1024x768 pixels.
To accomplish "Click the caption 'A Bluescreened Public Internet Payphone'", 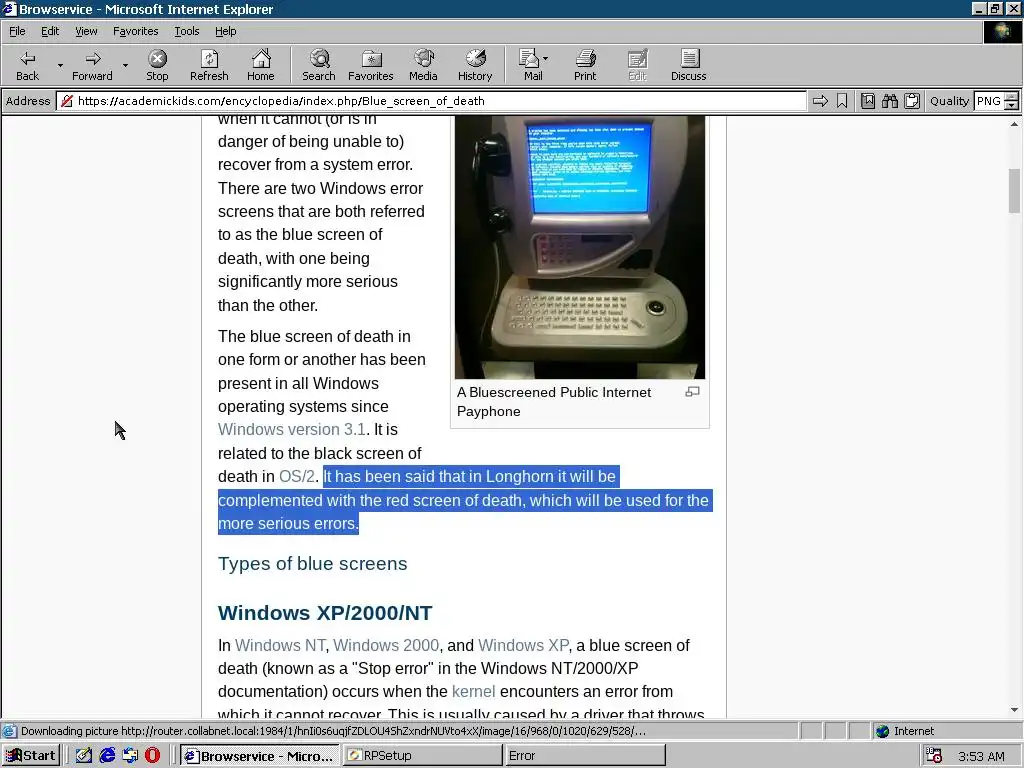I will pyautogui.click(x=554, y=402).
